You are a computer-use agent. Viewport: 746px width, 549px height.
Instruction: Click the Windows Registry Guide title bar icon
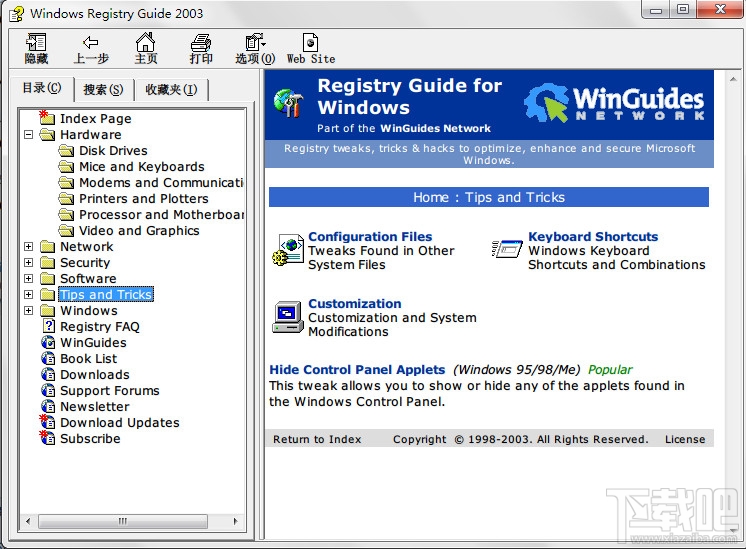click(x=17, y=14)
